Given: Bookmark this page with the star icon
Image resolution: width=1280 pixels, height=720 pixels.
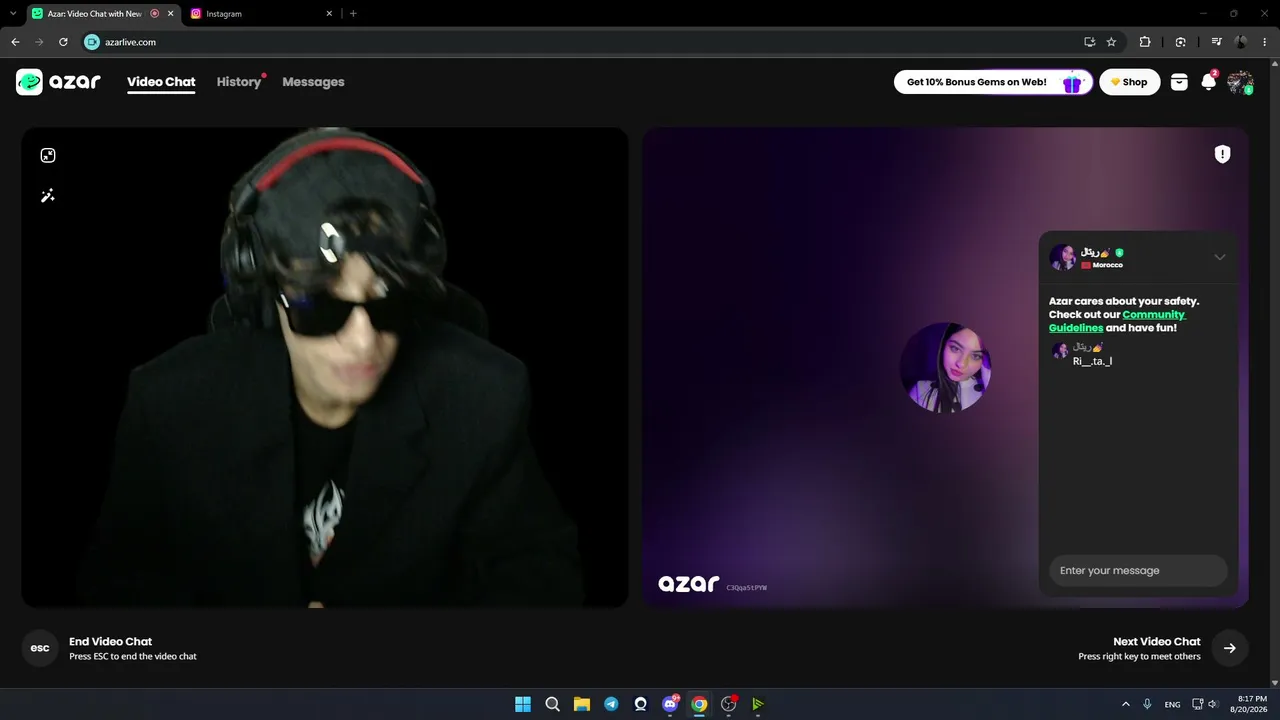Looking at the screenshot, I should click(x=1111, y=42).
